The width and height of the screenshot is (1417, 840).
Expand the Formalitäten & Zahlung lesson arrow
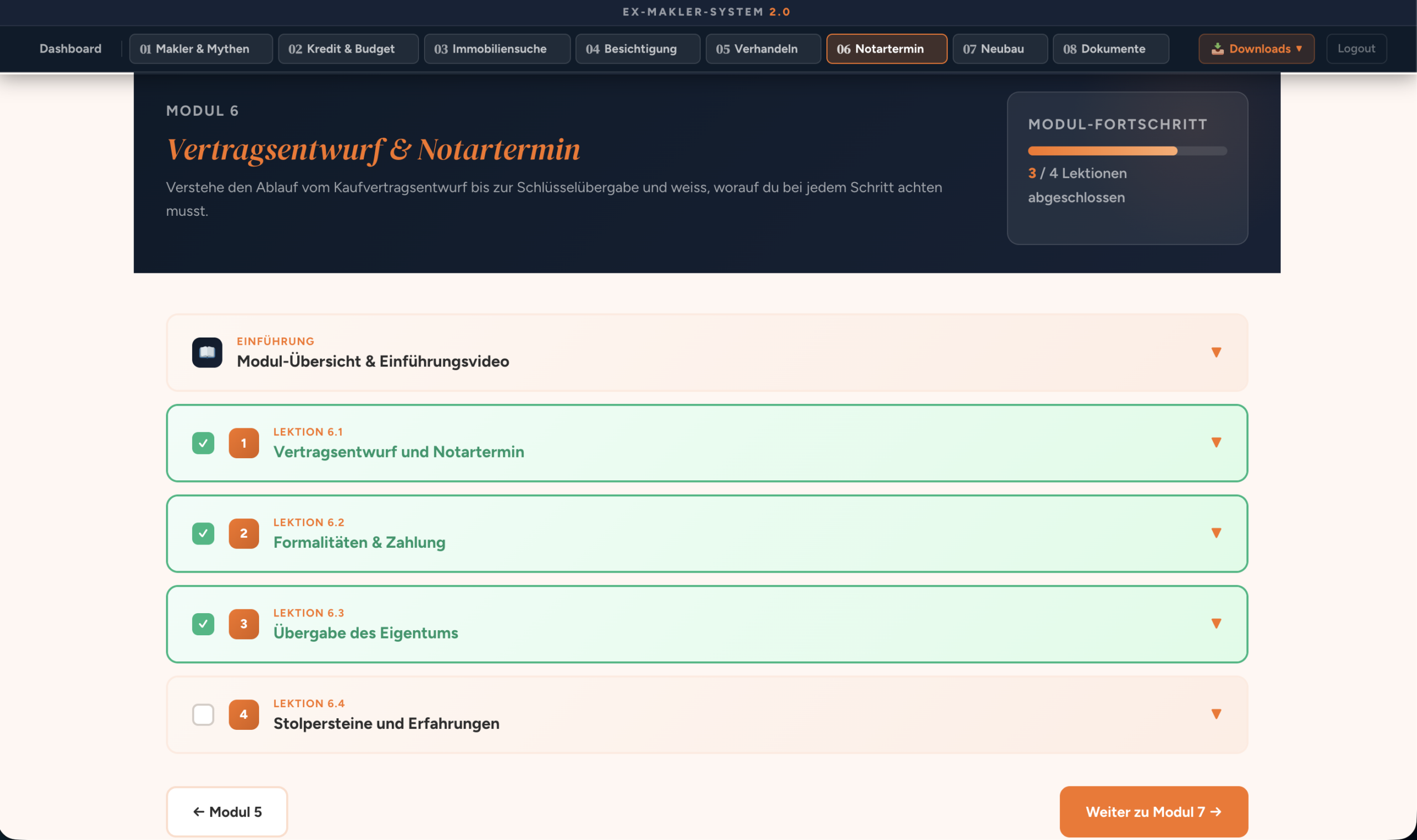click(1216, 533)
